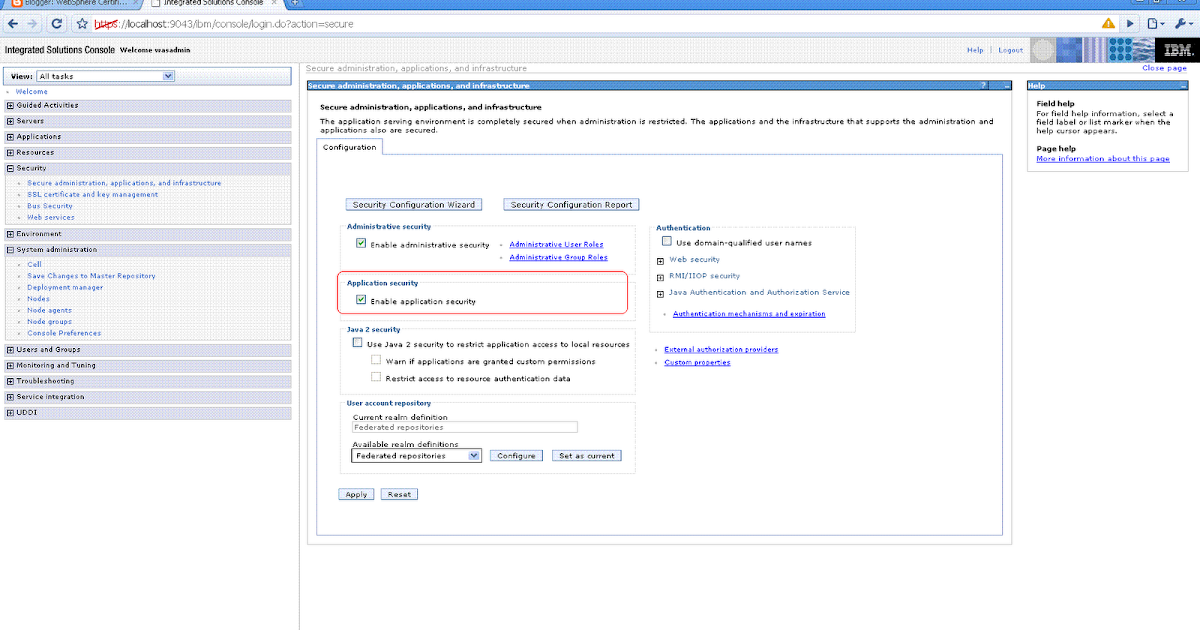Check Use Java 2 security to restrict access
This screenshot has height=630, width=1200.
[x=357, y=343]
